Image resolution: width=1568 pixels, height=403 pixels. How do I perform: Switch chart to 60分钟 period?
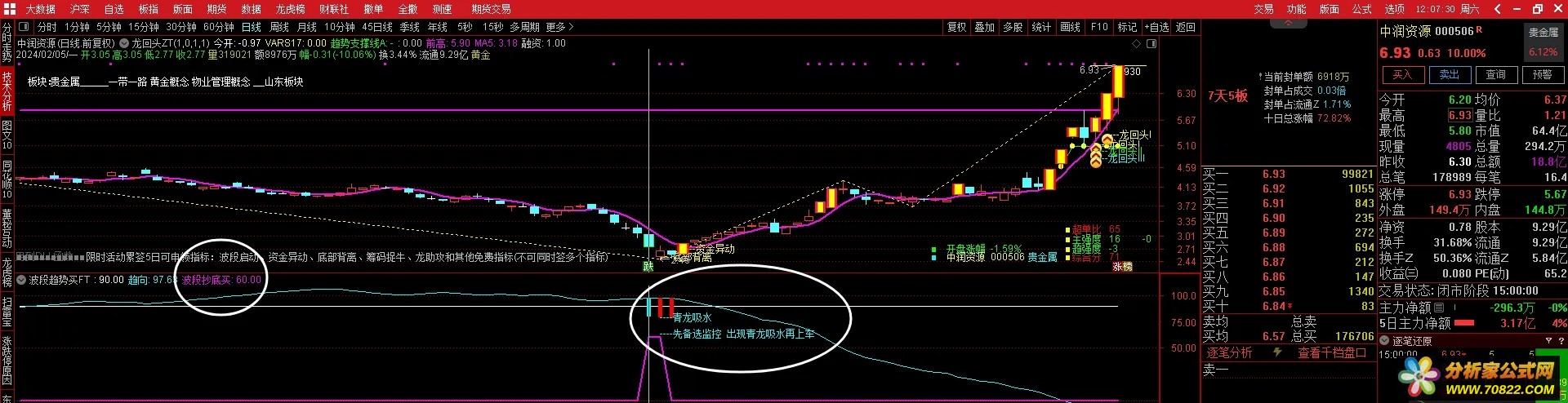click(219, 27)
